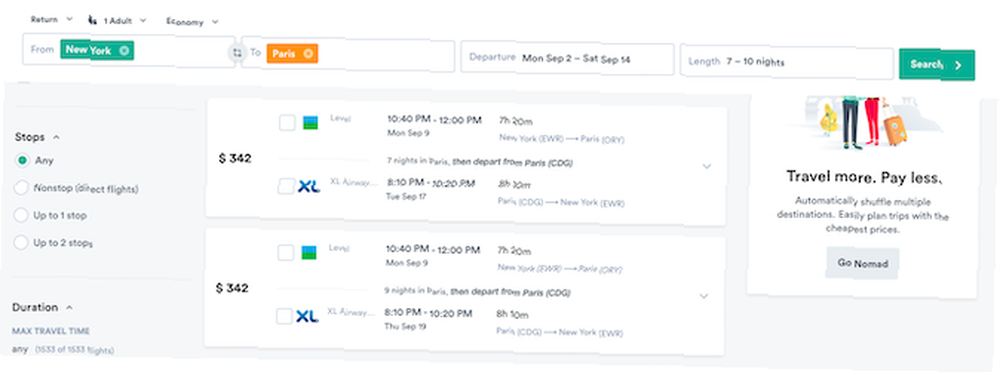This screenshot has height=375, width=1000.
Task: Click the green Search button
Action: click(x=937, y=64)
